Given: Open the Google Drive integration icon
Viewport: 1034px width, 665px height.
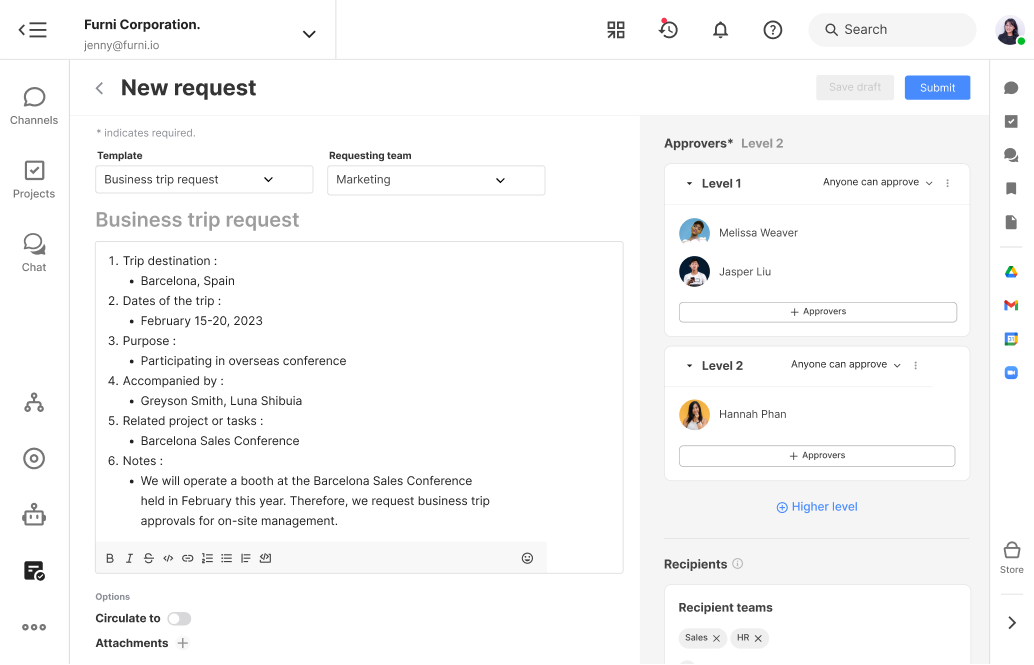Looking at the screenshot, I should [1011, 272].
